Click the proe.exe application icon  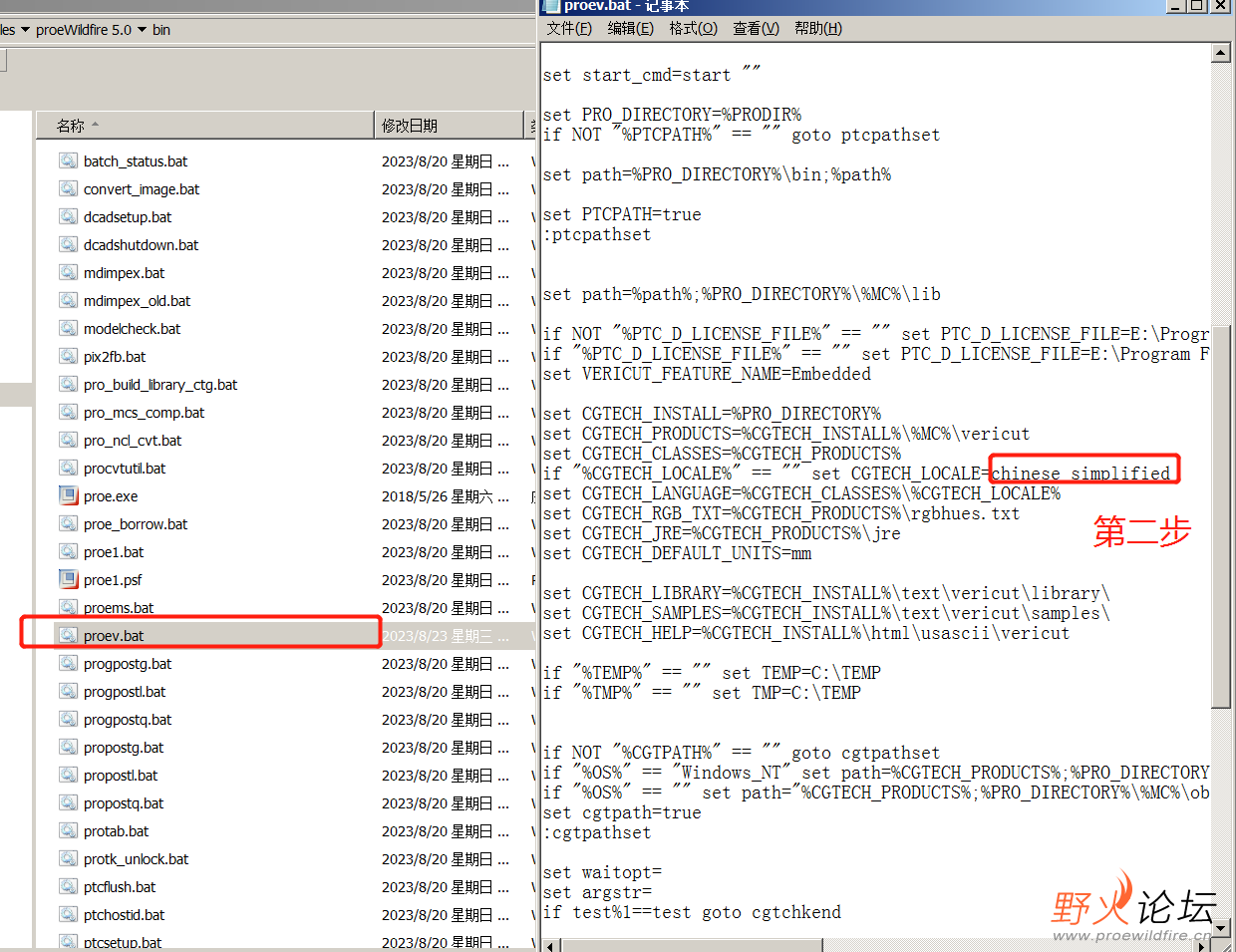(68, 495)
